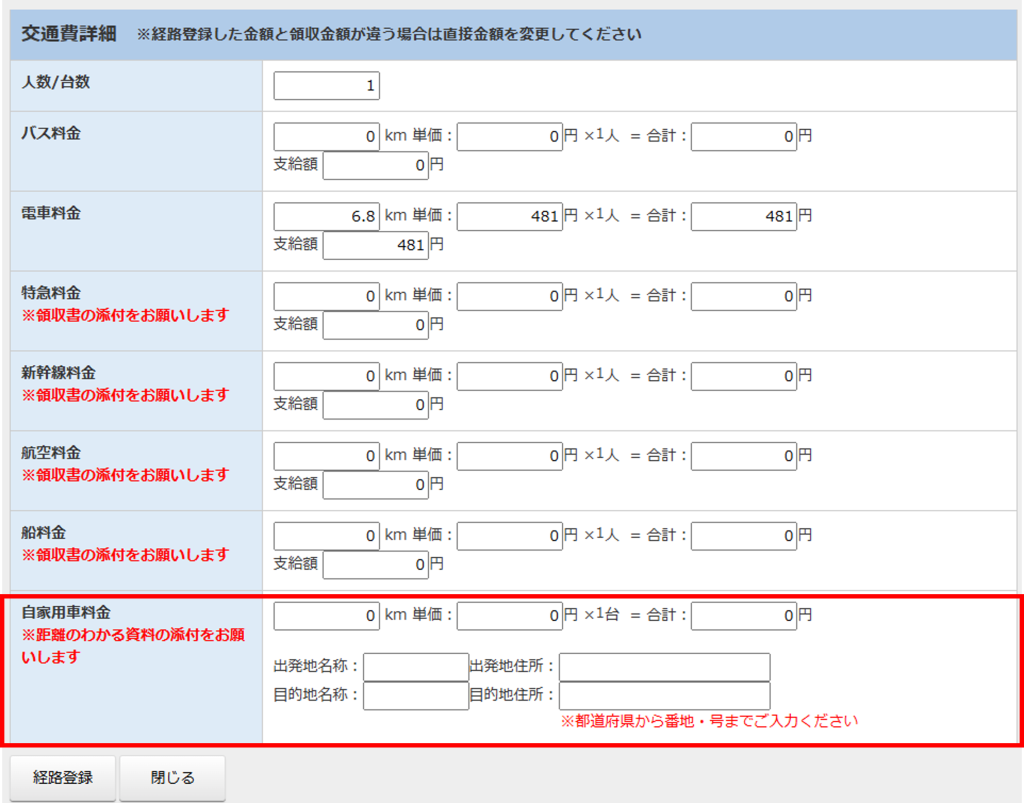Edit the 航空料金 支給額 field

tap(376, 484)
